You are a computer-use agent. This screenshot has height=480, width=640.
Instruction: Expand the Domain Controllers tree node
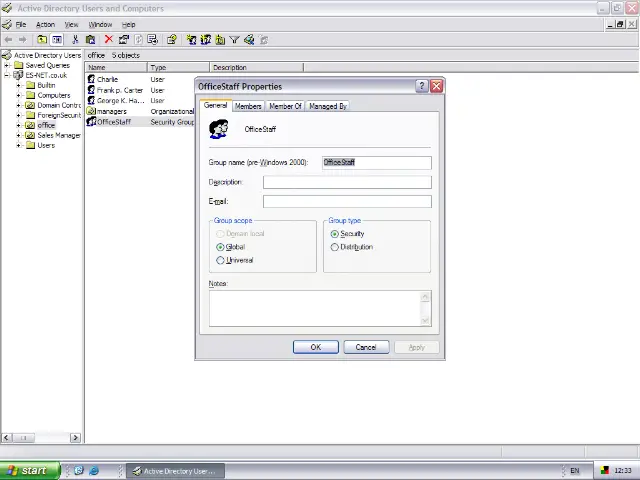(x=18, y=105)
